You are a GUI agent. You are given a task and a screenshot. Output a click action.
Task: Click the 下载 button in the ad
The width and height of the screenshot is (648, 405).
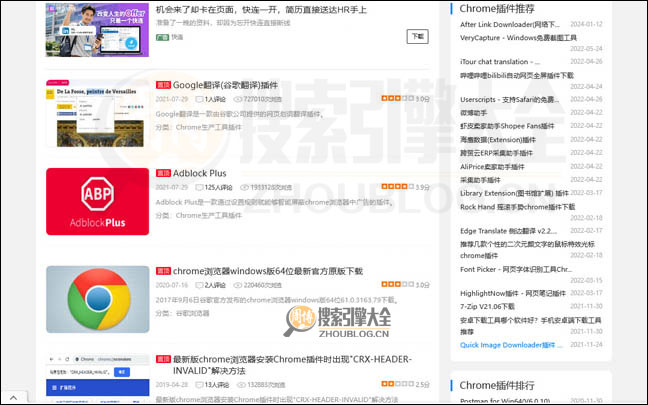coord(417,36)
